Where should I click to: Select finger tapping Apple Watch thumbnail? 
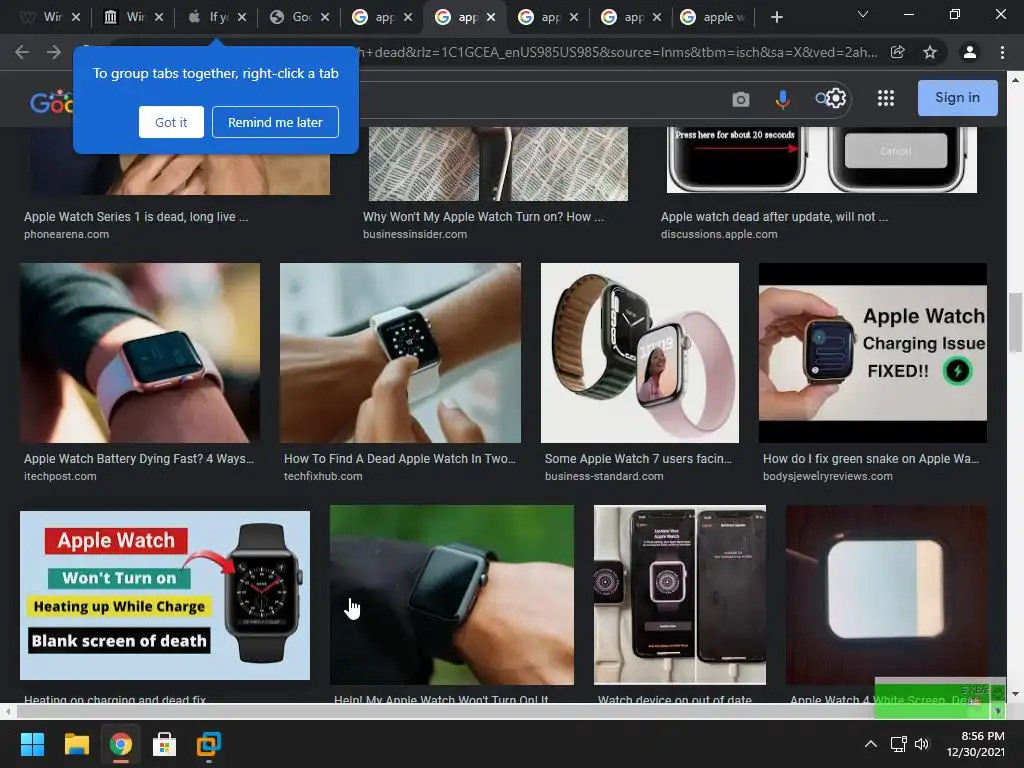click(x=400, y=353)
